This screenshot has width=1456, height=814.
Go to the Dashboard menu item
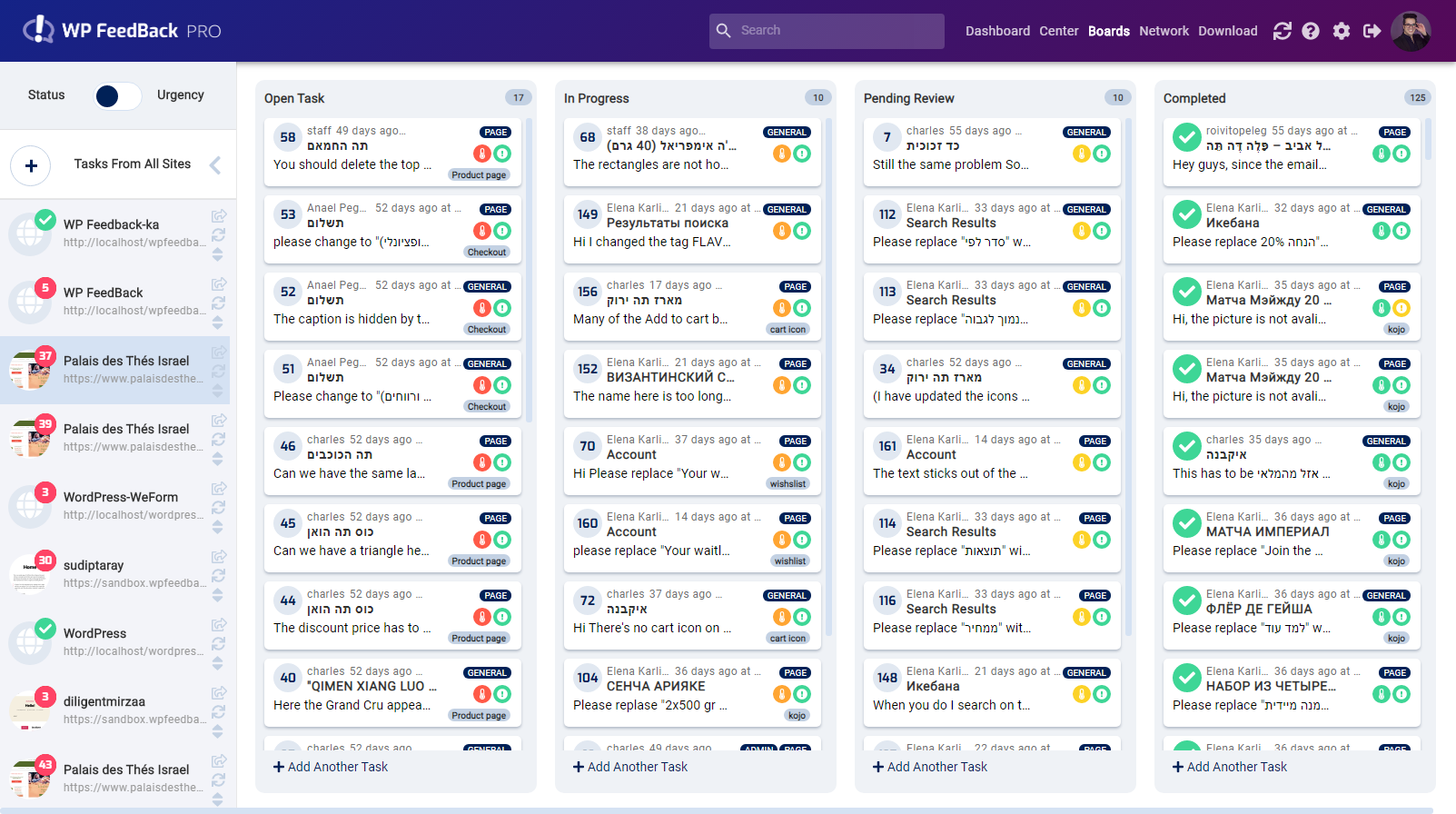(x=997, y=31)
